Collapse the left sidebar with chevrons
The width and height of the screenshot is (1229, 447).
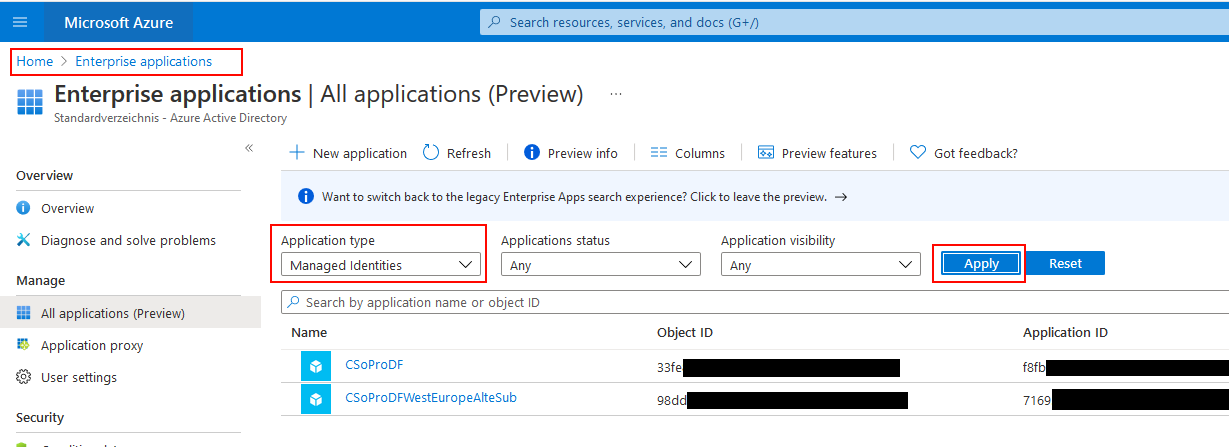(x=249, y=148)
